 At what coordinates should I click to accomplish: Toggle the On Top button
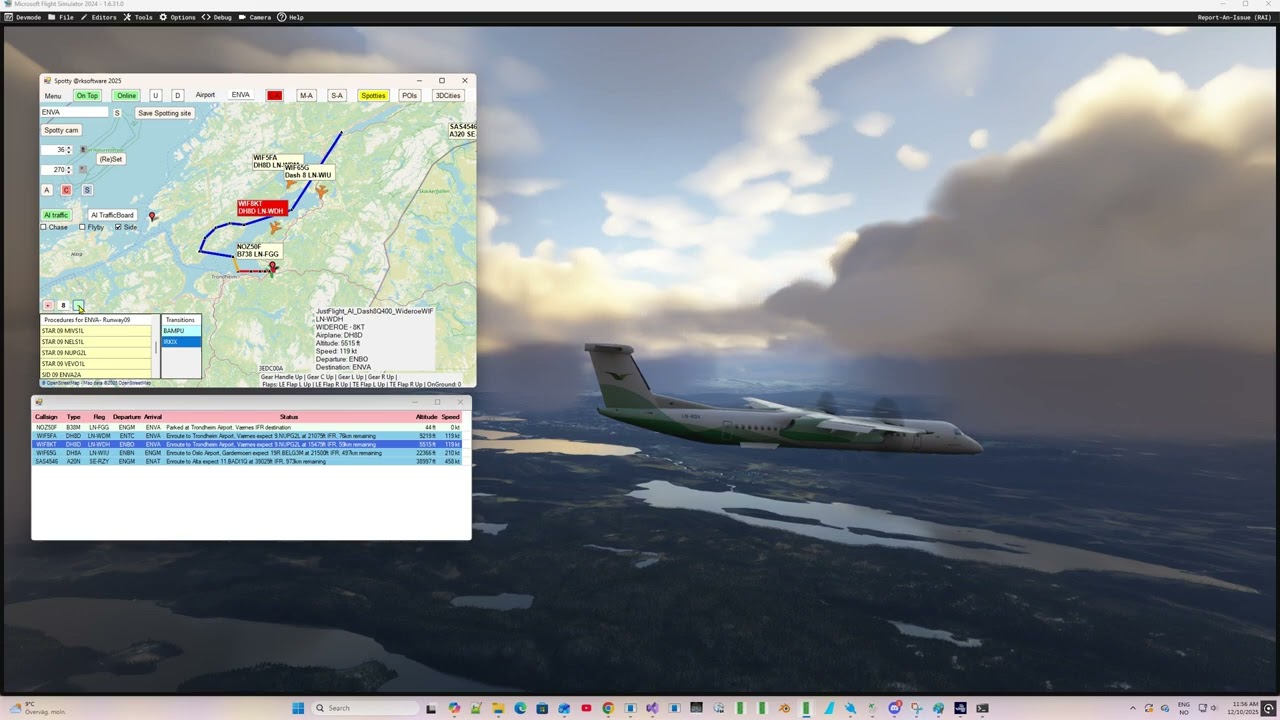[x=87, y=96]
